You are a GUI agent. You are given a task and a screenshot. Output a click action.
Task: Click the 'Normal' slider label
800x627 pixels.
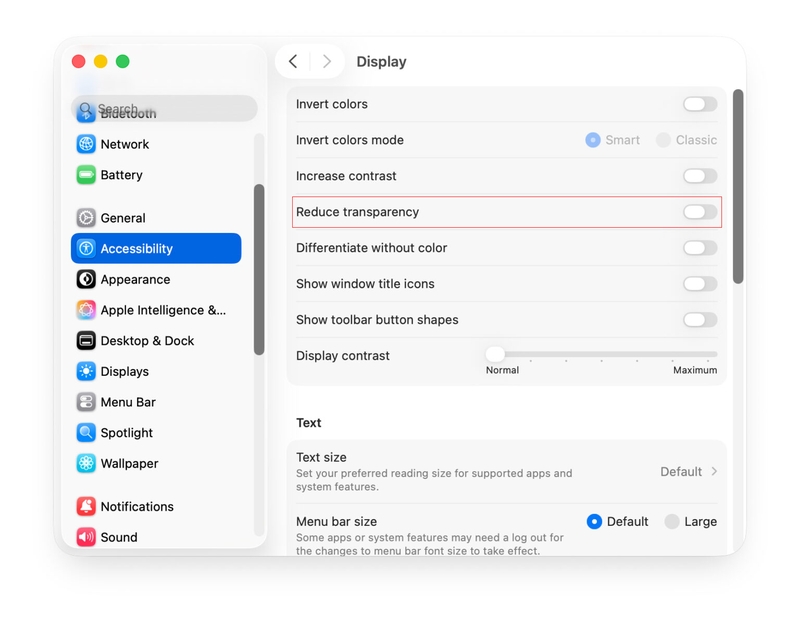pyautogui.click(x=502, y=370)
